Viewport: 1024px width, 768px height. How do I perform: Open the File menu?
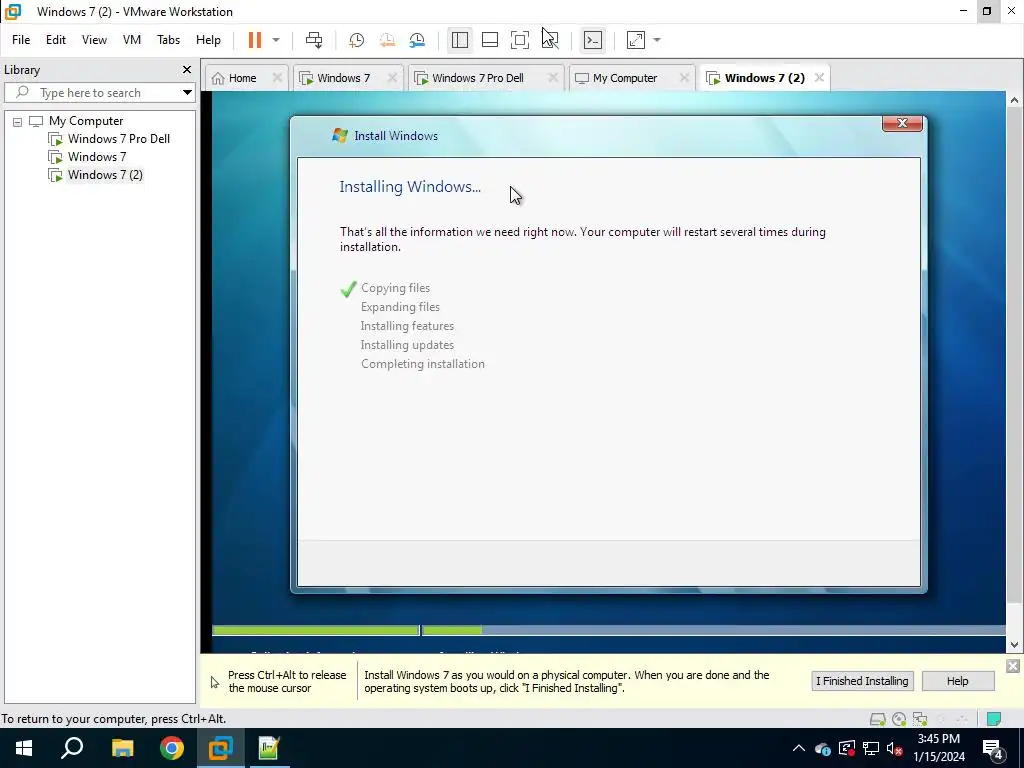[x=21, y=40]
